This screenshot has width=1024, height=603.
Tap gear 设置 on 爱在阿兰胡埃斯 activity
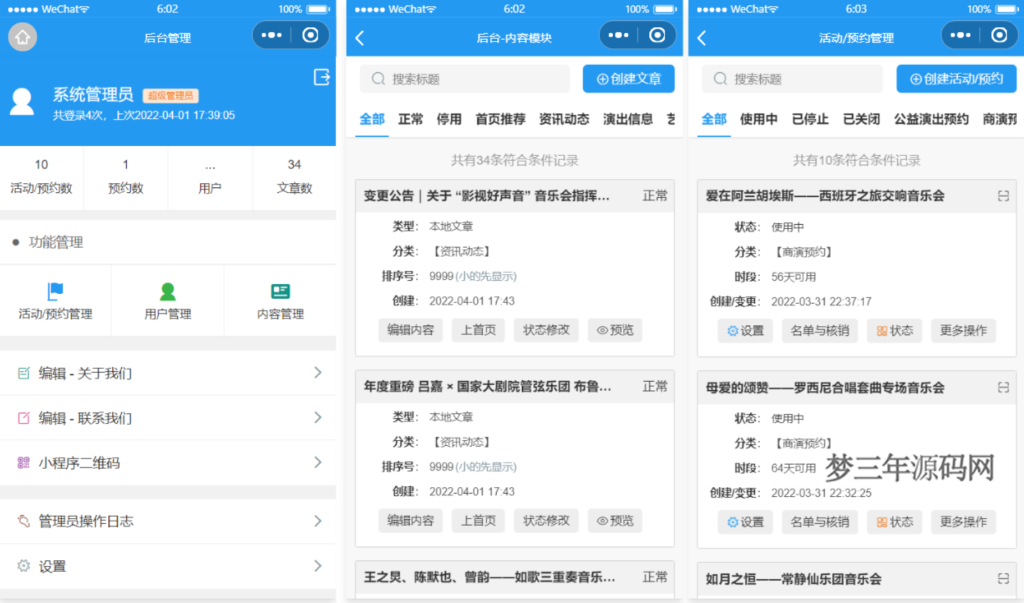click(x=745, y=330)
